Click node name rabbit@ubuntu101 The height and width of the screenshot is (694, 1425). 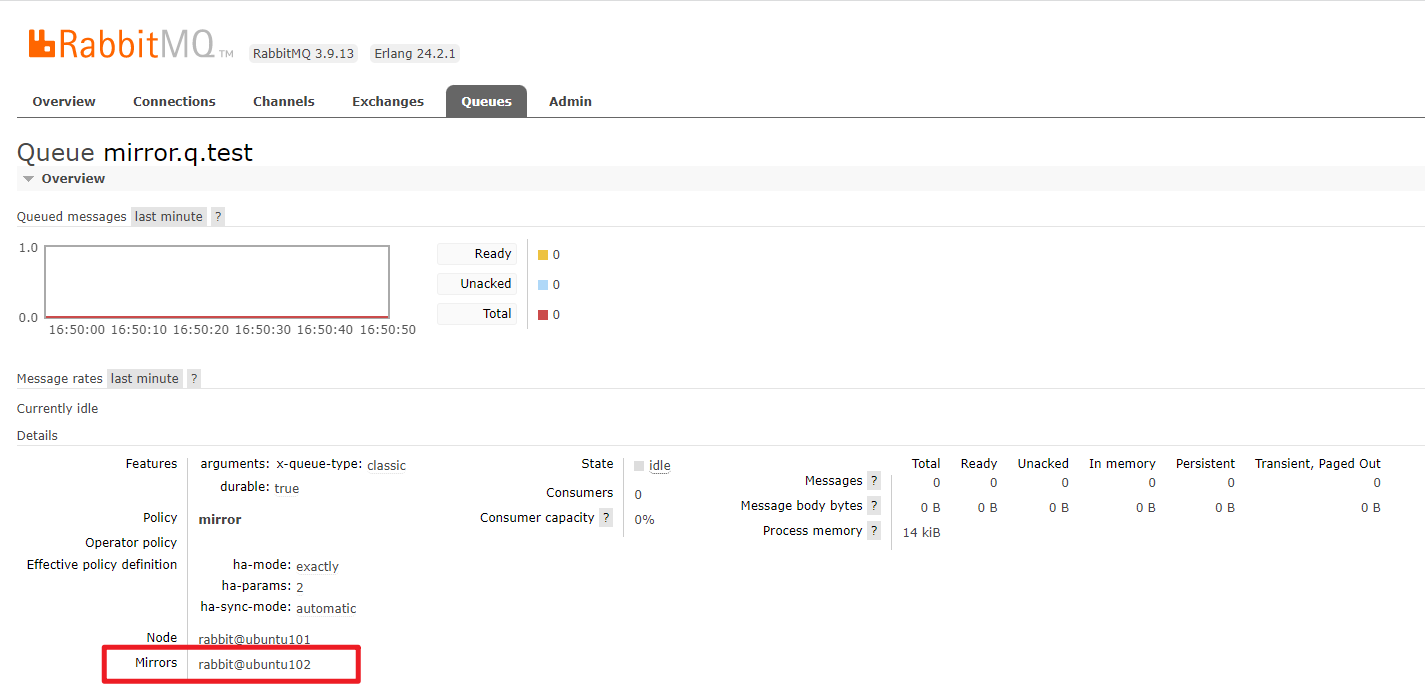(x=255, y=639)
